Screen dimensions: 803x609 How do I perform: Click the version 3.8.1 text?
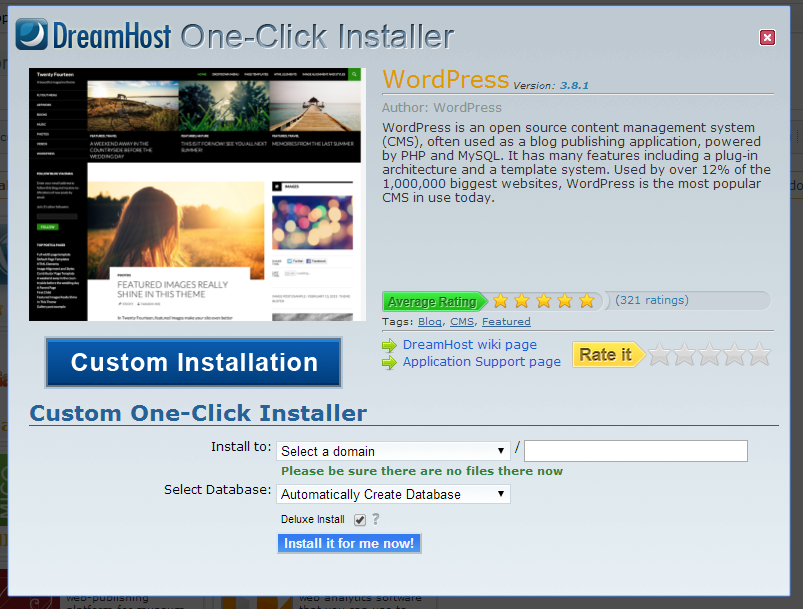click(x=574, y=86)
